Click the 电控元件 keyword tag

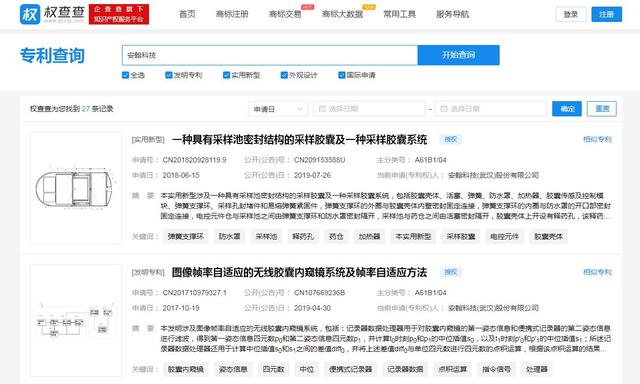pos(504,236)
